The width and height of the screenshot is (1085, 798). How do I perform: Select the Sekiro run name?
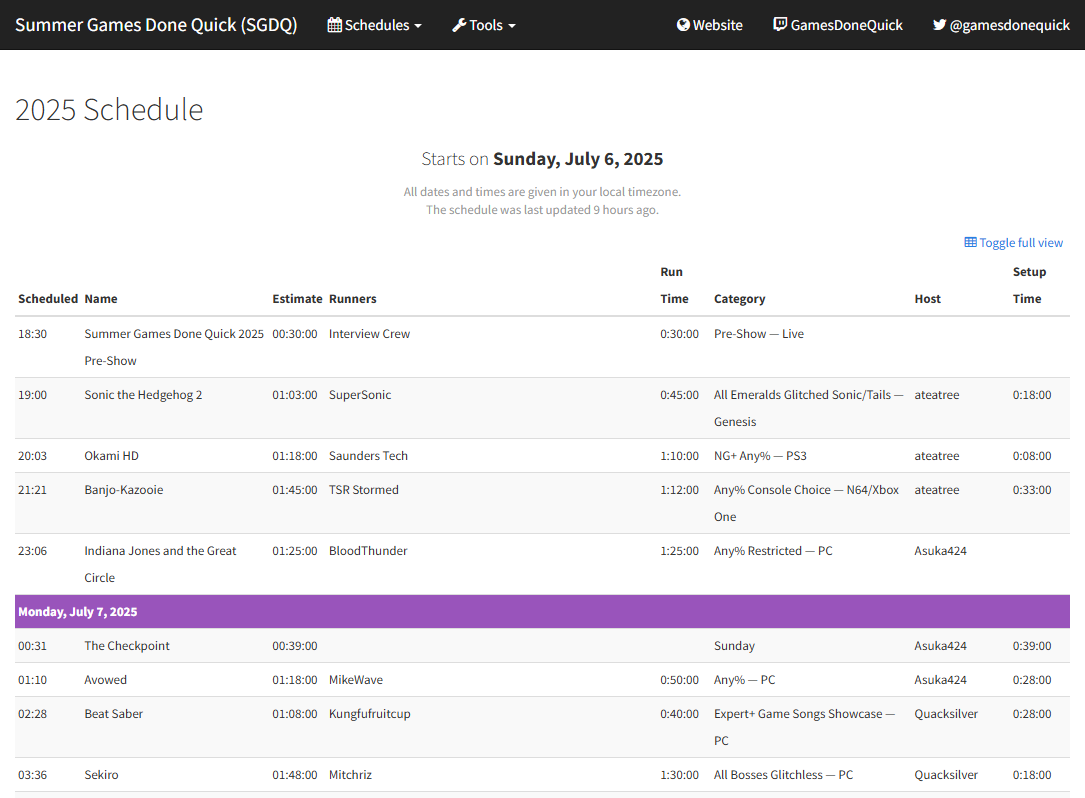(x=102, y=774)
